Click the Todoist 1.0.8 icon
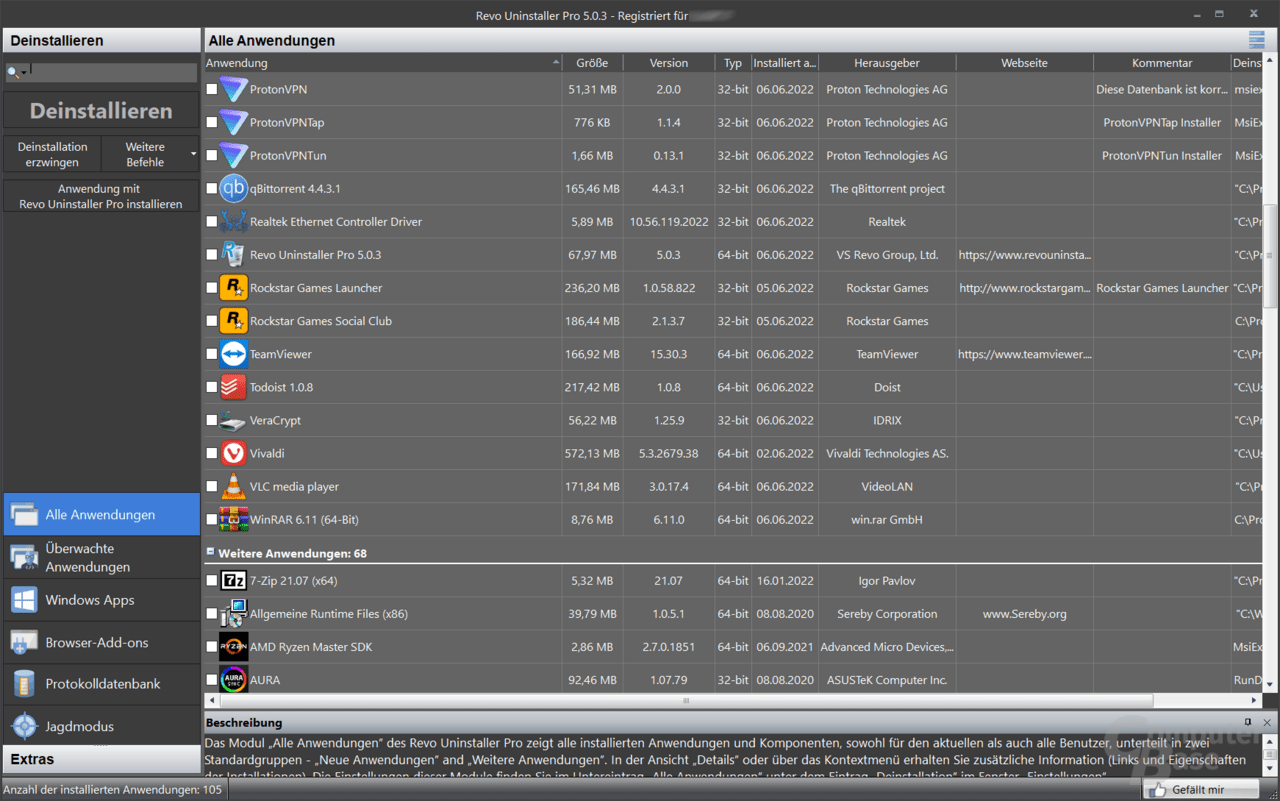This screenshot has width=1280, height=801. click(x=233, y=386)
